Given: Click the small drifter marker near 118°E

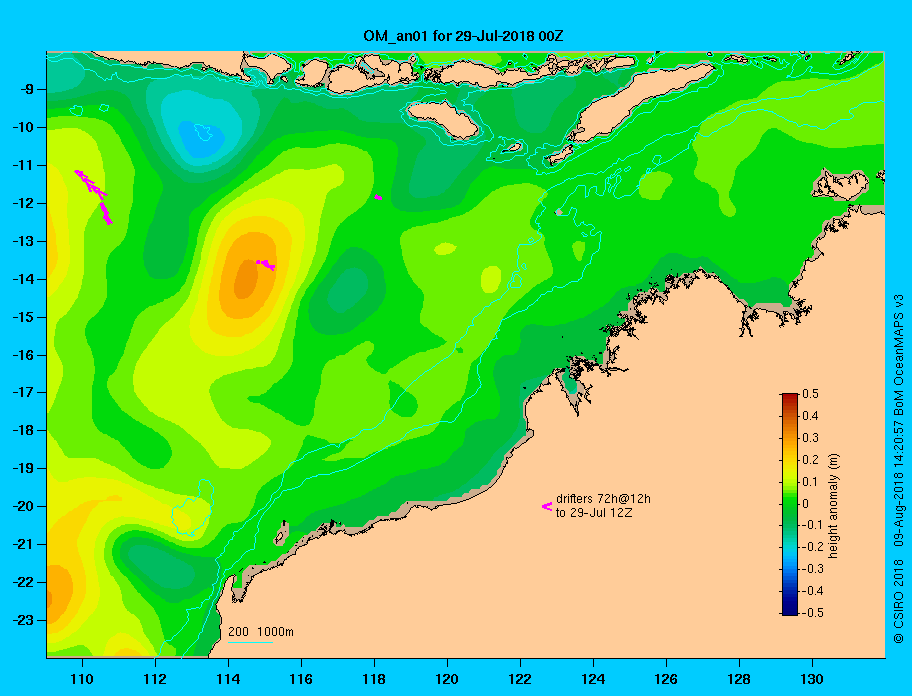Looking at the screenshot, I should 378,198.
